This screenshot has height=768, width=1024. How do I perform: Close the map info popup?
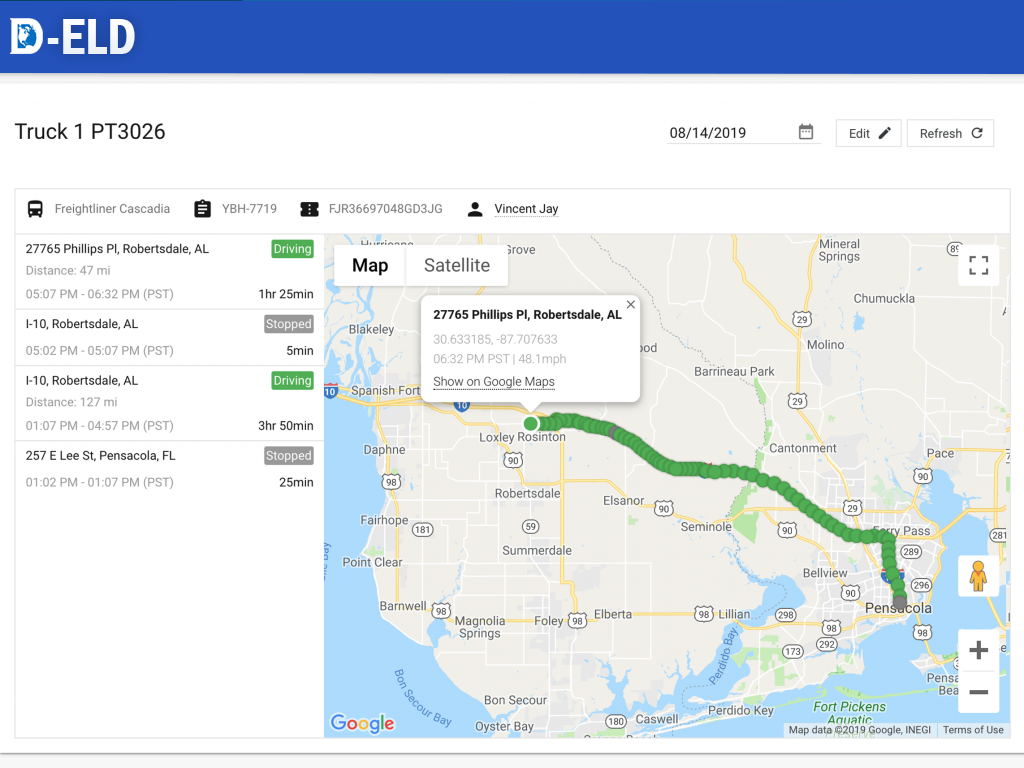pos(630,305)
